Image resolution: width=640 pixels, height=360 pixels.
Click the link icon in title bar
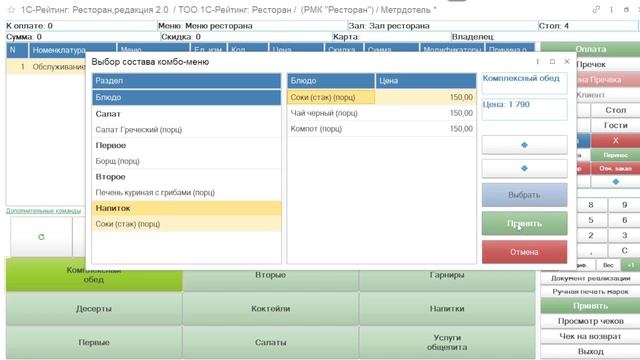[x=596, y=9]
